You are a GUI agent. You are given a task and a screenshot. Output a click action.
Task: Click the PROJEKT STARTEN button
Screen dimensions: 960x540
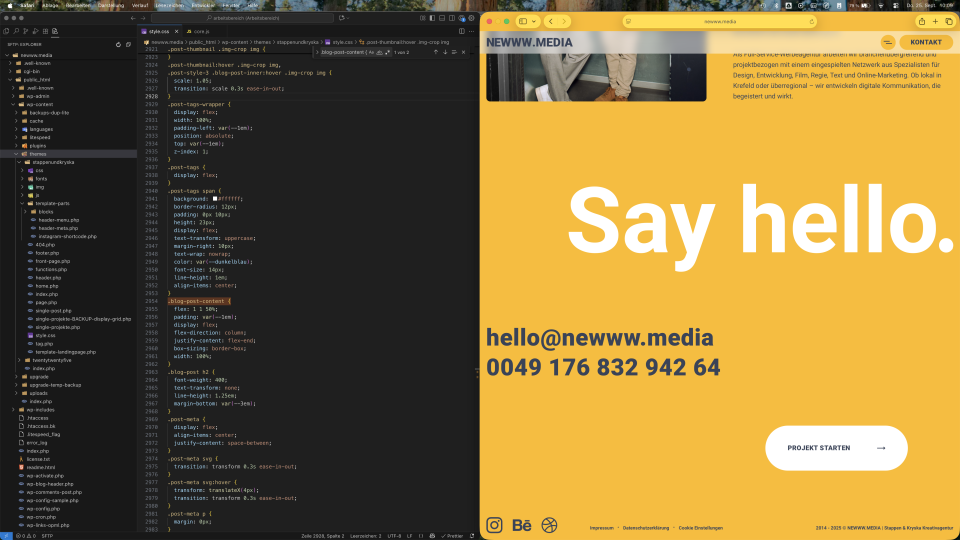(x=836, y=448)
